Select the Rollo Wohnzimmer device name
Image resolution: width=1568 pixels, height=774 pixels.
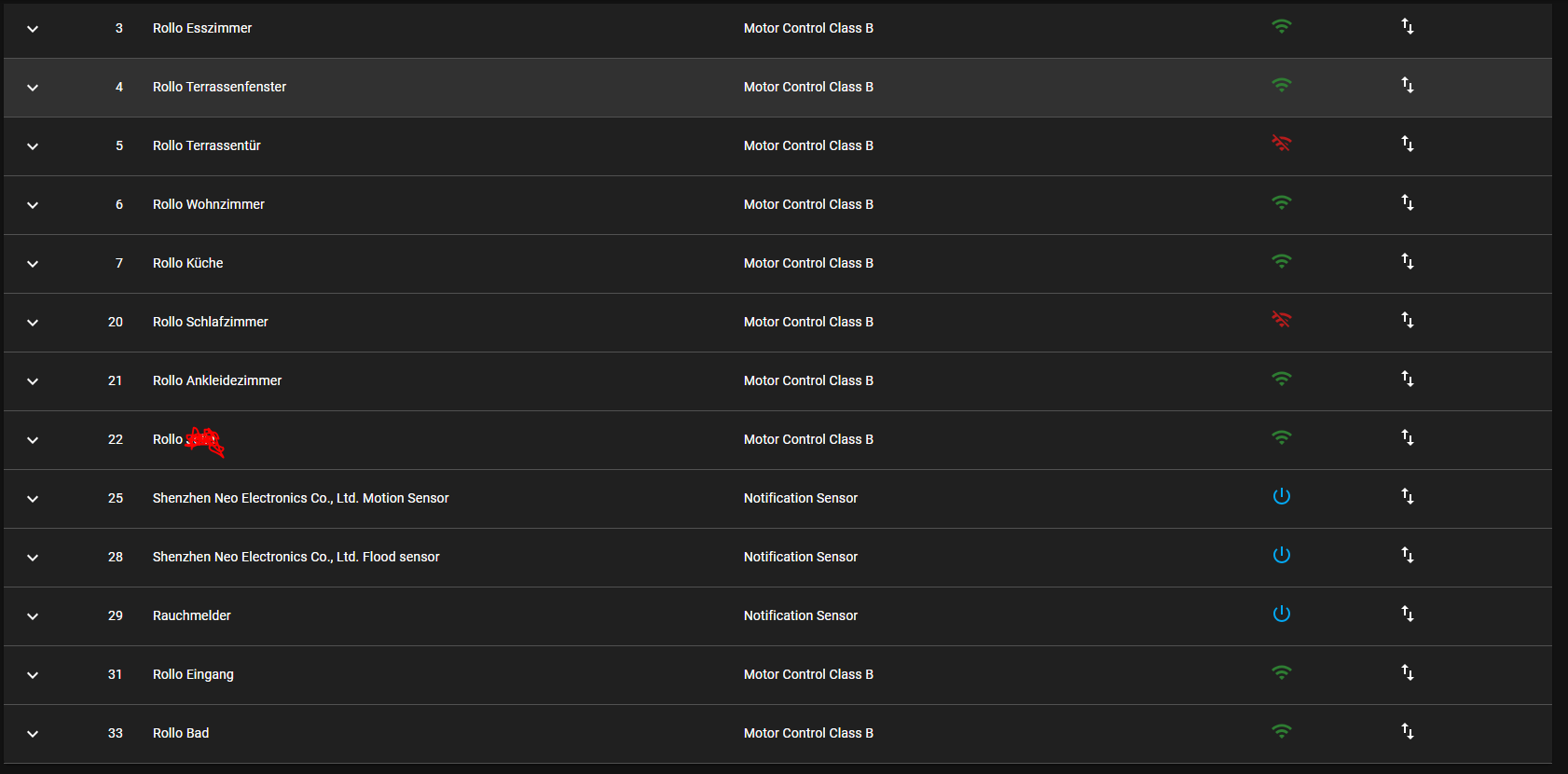pyautogui.click(x=209, y=204)
